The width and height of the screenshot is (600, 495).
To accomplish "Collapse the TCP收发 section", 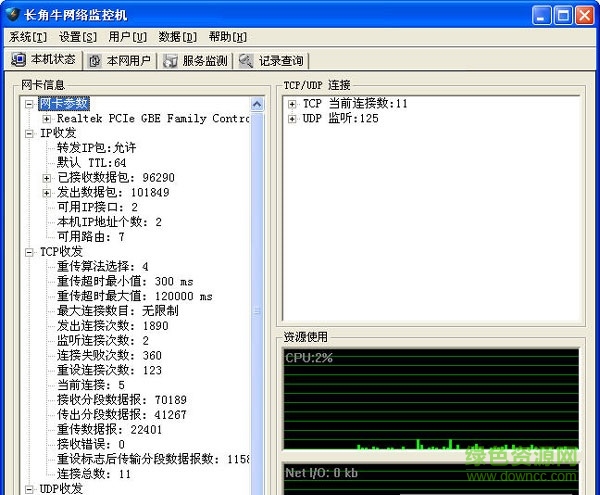I will 31,252.
